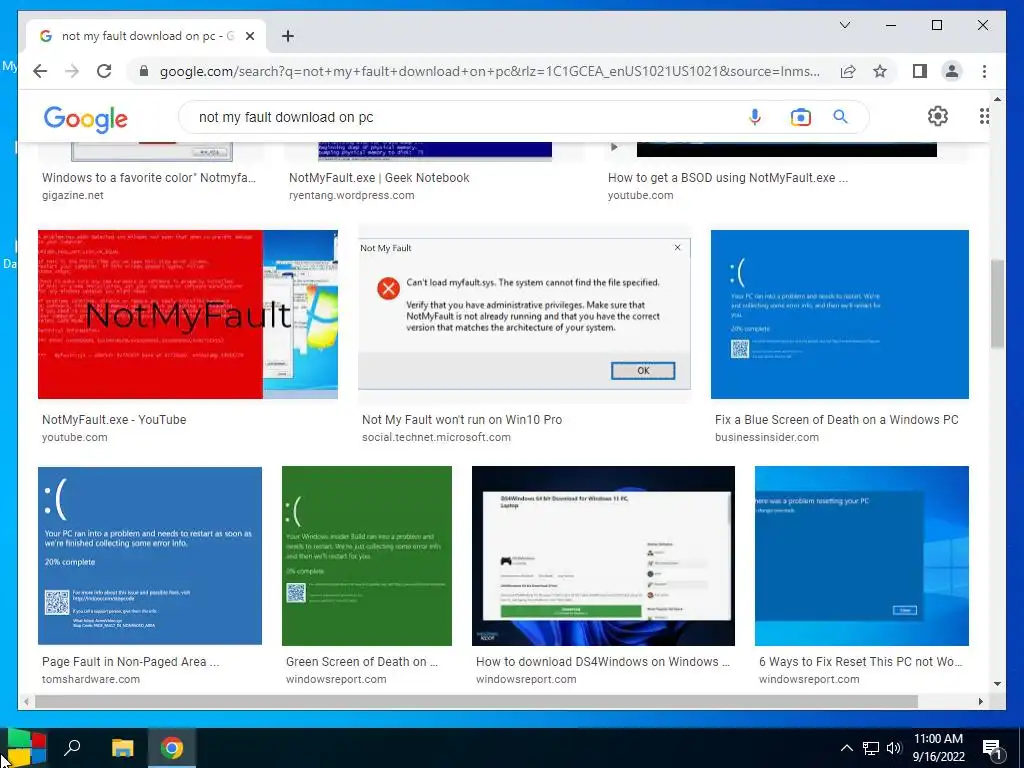
Task: Open '6 Ways to Fix Reset This PC' link
Action: point(860,662)
